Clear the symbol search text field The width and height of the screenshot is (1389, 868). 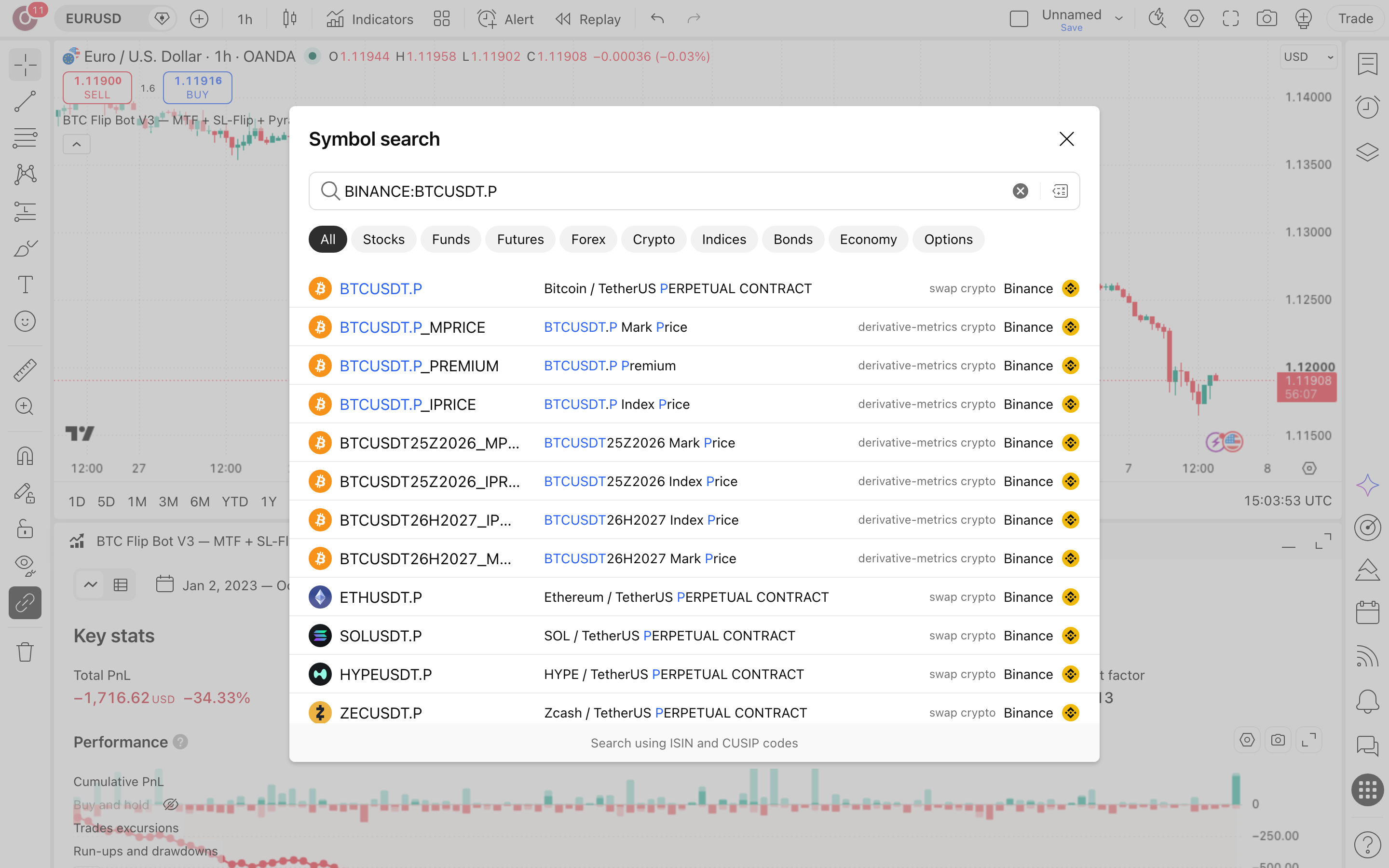tap(1020, 191)
